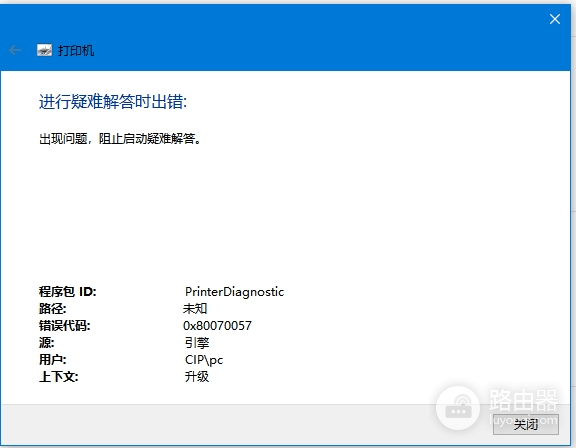This screenshot has height=448, width=576.
Task: Click the heading 进行疑难解答时出错:
Action: tap(113, 102)
